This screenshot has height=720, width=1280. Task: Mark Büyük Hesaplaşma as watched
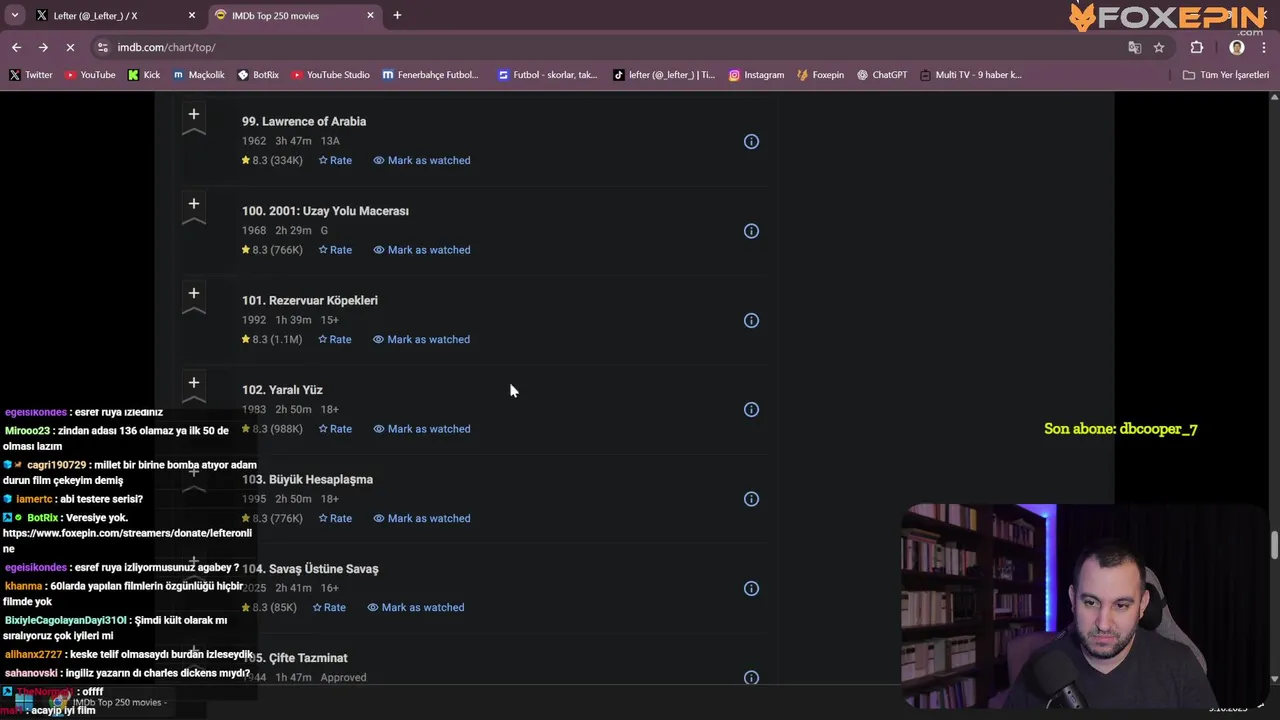(x=422, y=518)
